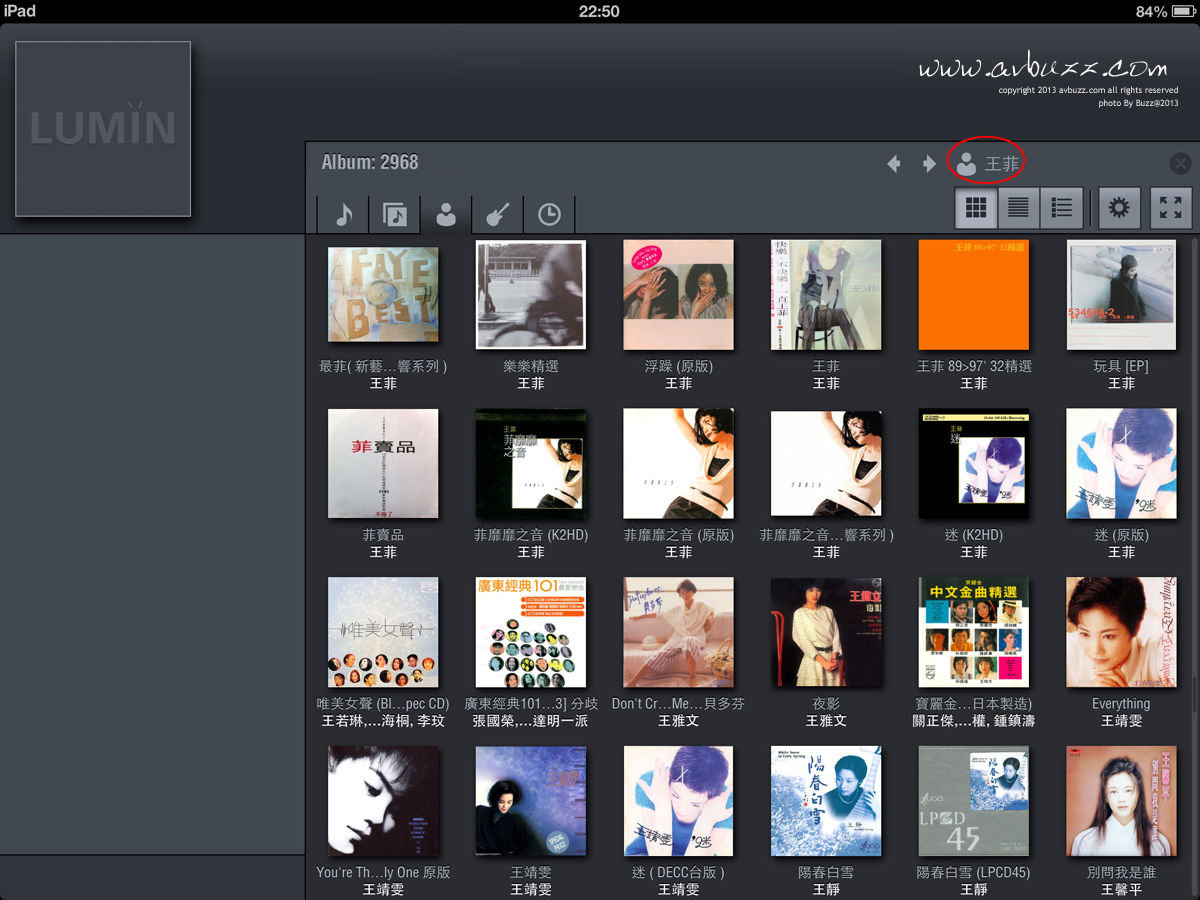Switch to the songs tab with music note
1200x900 pixels.
[344, 214]
